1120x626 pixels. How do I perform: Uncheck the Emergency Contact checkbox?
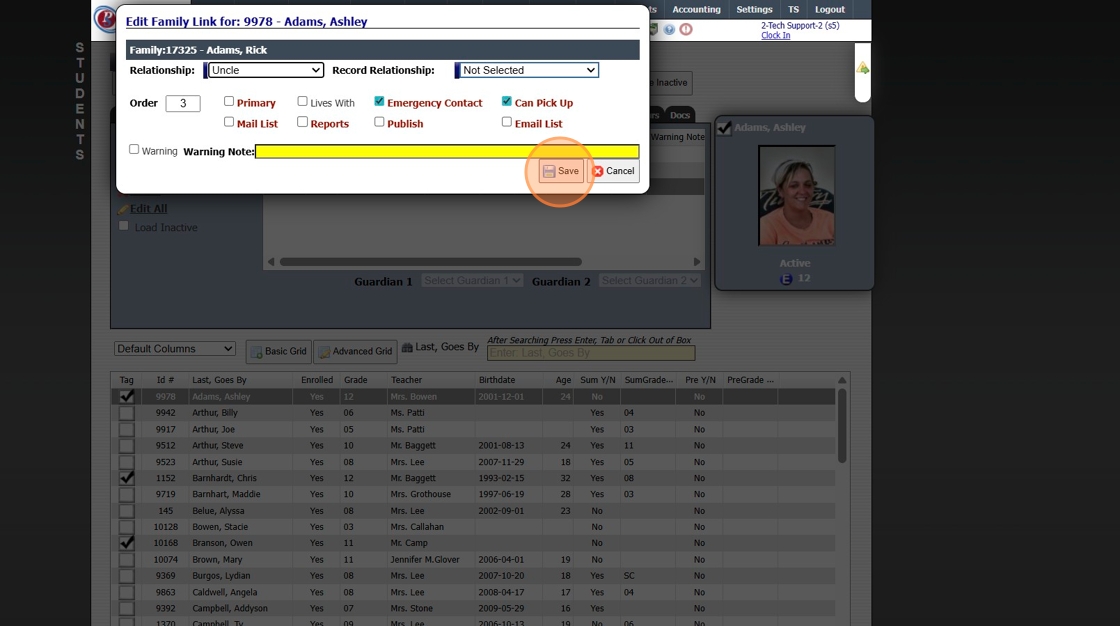379,101
